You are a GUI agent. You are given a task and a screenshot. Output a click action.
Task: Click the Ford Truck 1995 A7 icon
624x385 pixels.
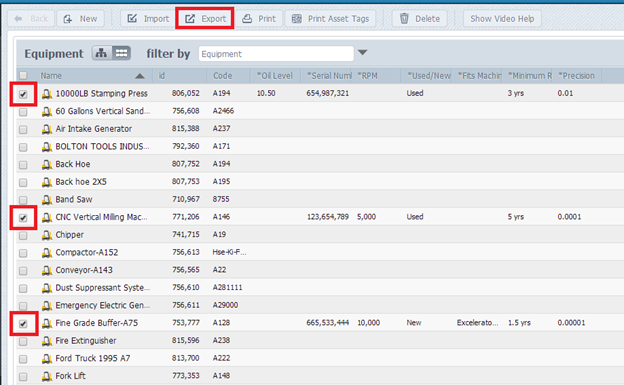tap(47, 358)
